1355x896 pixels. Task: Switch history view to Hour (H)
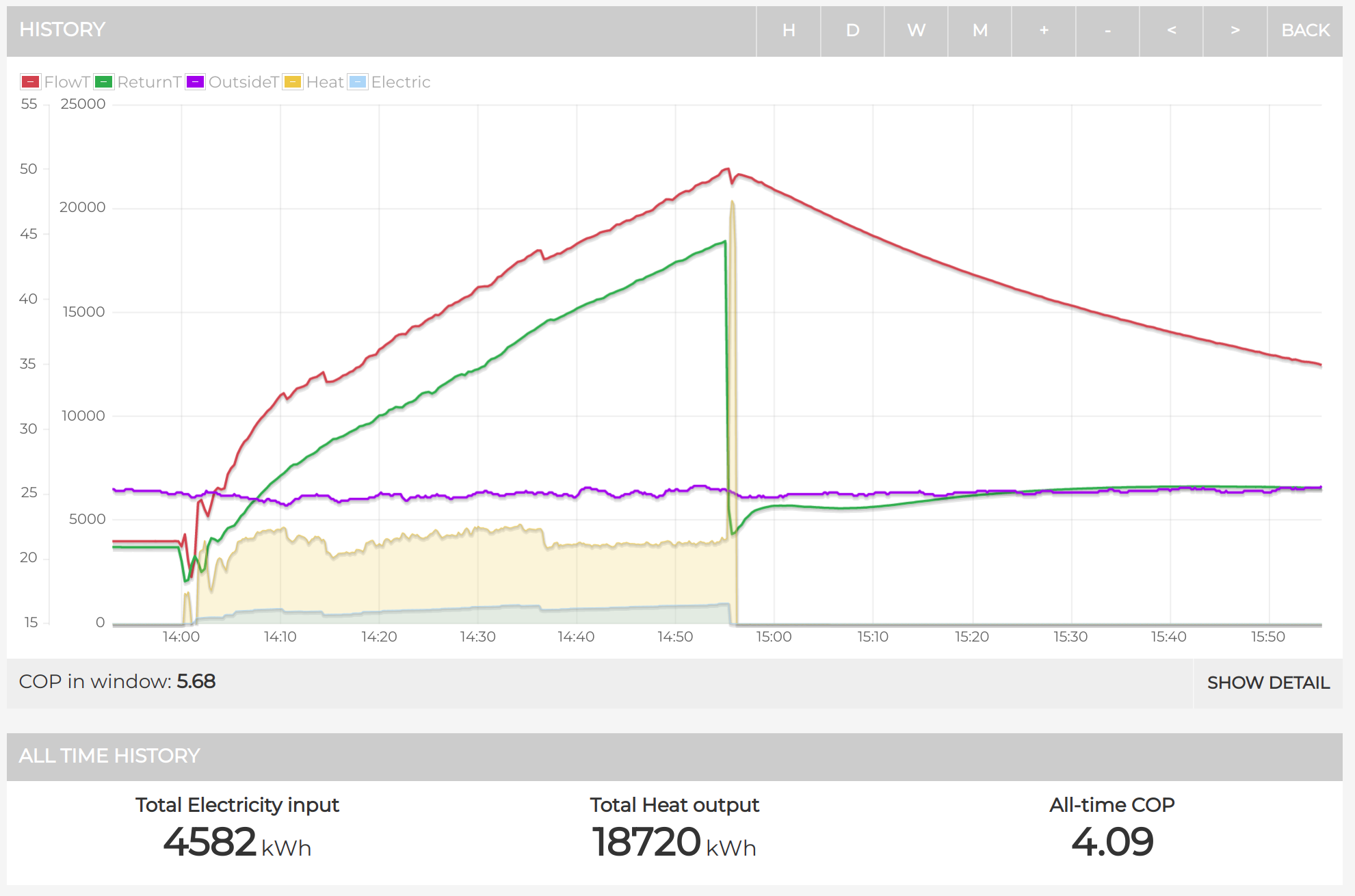[x=788, y=31]
